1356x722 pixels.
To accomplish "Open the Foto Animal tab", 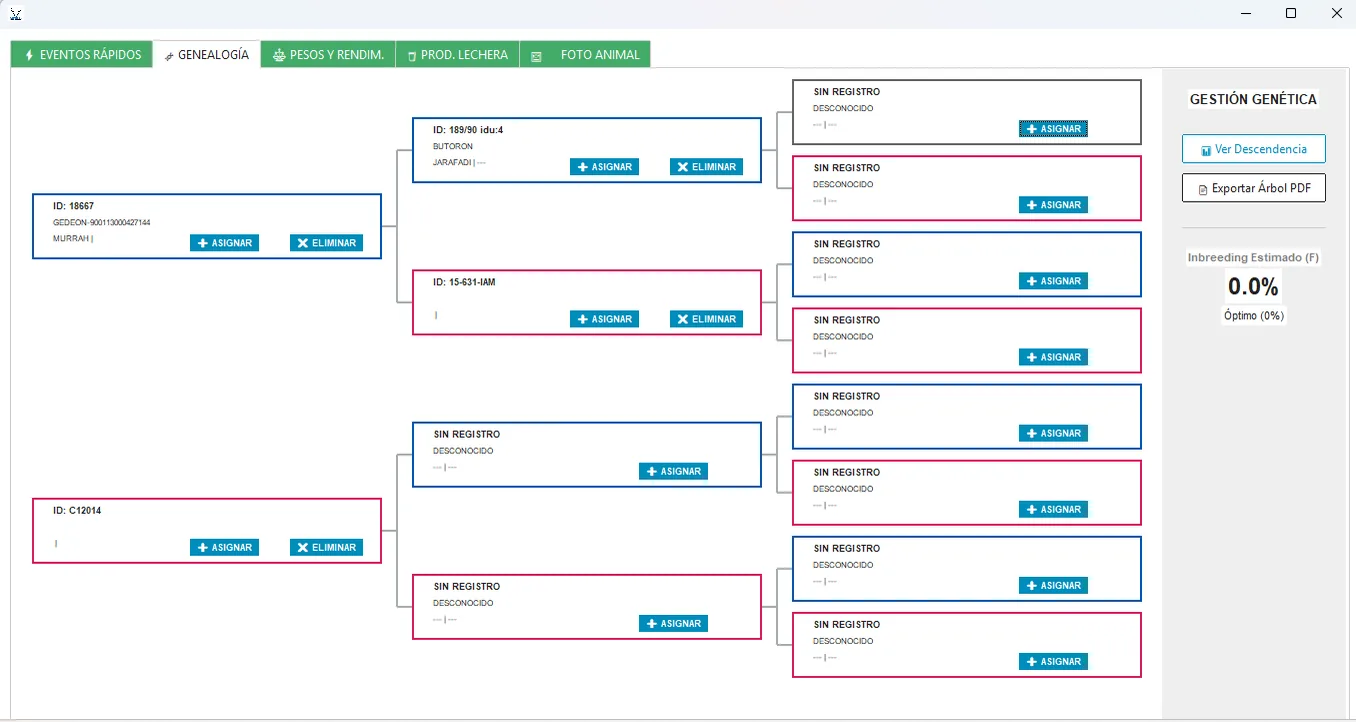I will pyautogui.click(x=585, y=55).
